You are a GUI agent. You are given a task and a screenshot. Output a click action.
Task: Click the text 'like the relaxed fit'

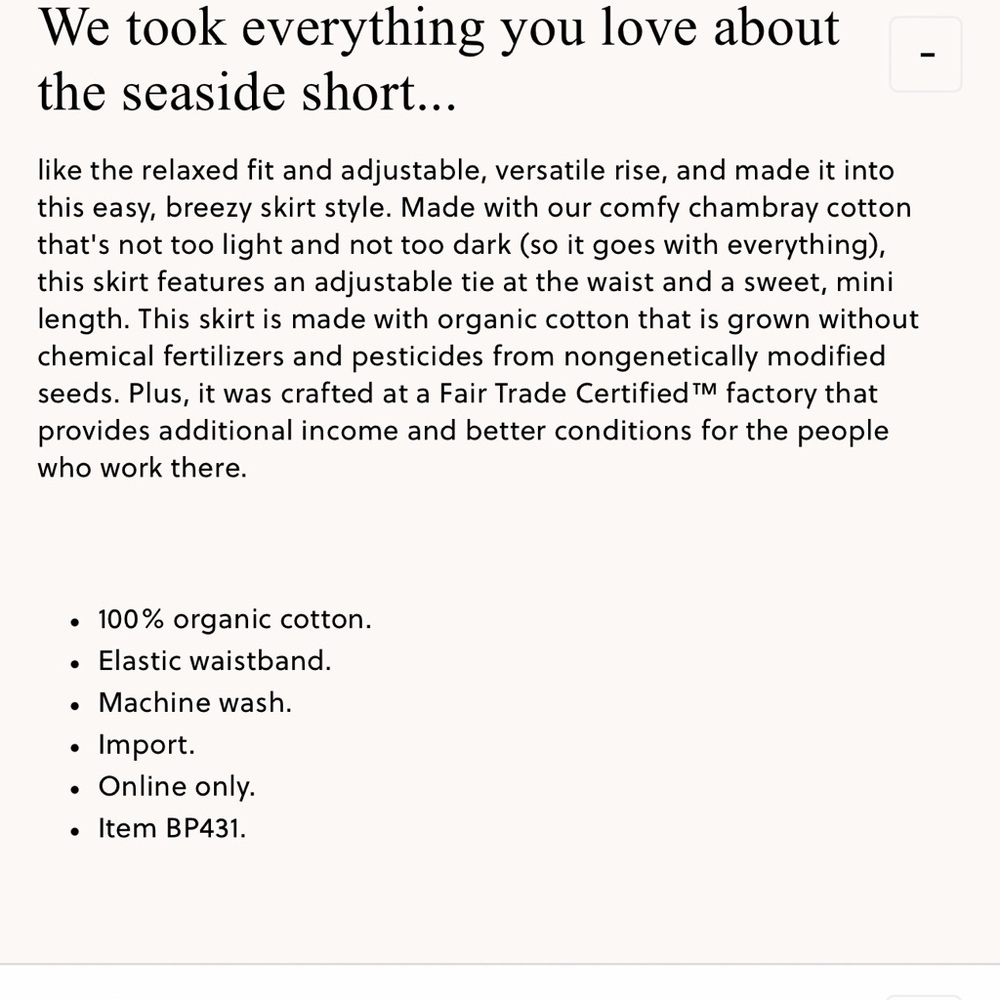click(x=156, y=170)
